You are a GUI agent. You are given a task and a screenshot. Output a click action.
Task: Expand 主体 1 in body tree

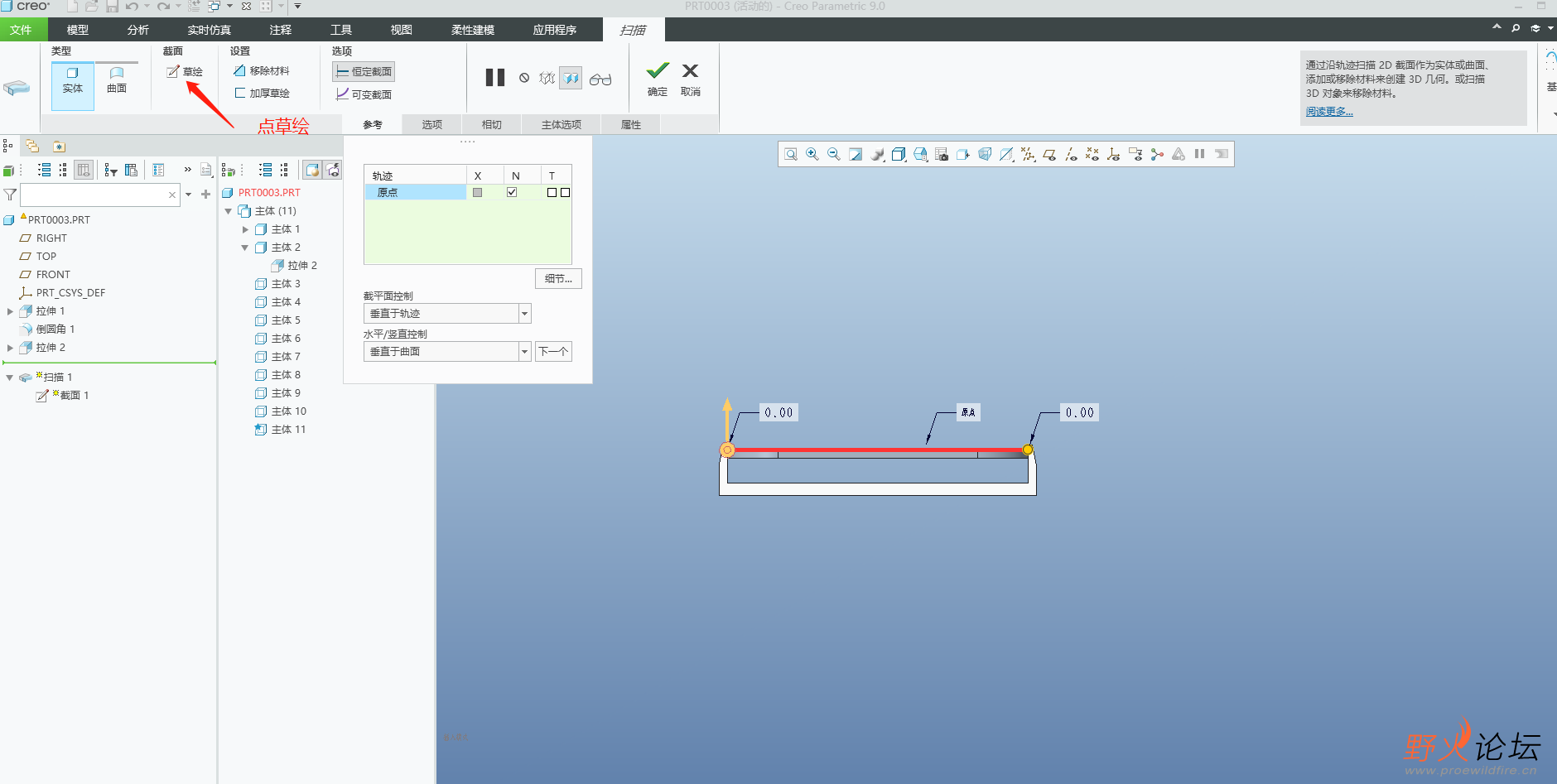pyautogui.click(x=245, y=229)
